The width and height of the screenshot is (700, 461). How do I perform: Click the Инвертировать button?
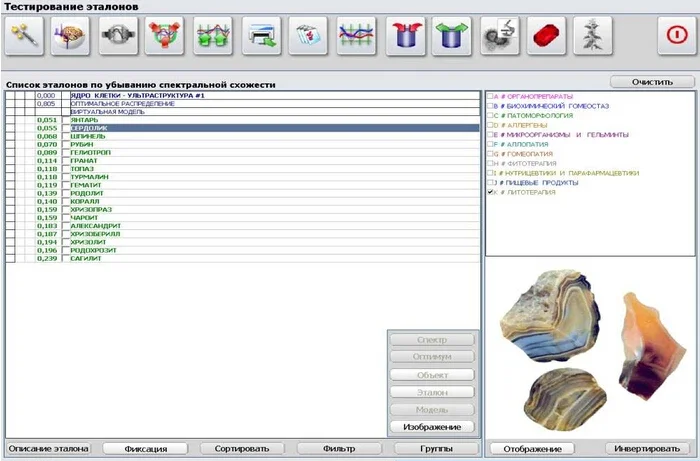coord(646,449)
